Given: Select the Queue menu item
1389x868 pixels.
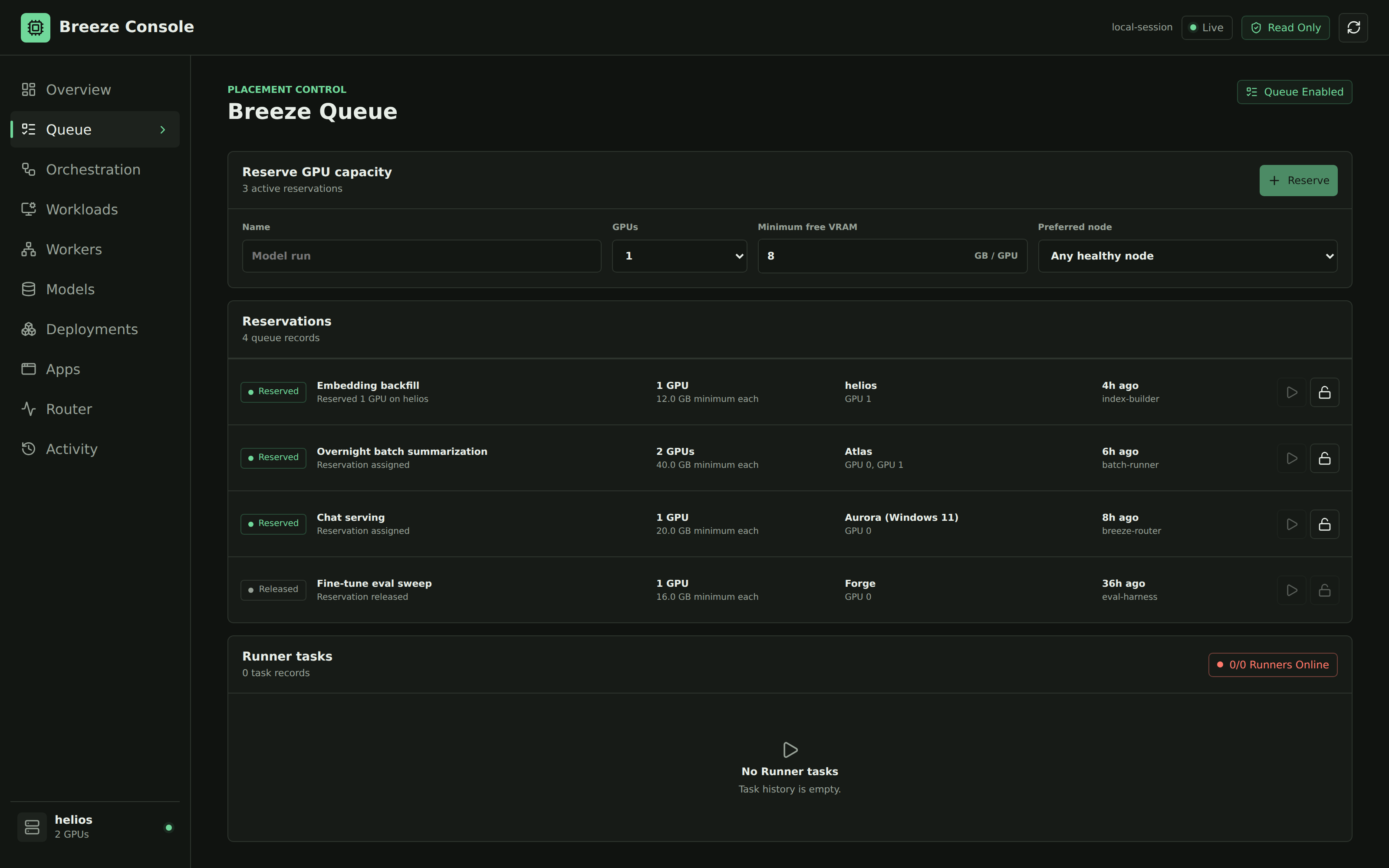Looking at the screenshot, I should click(x=95, y=130).
